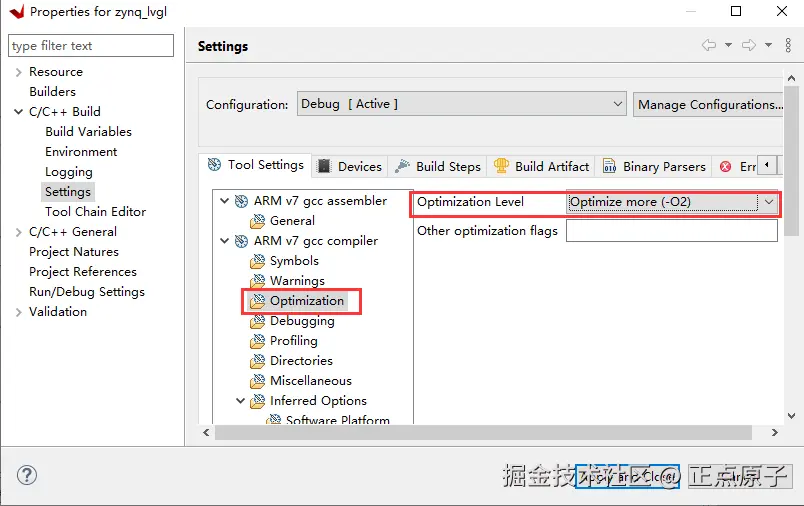Click the Build Artifact trophy icon

tap(501, 166)
